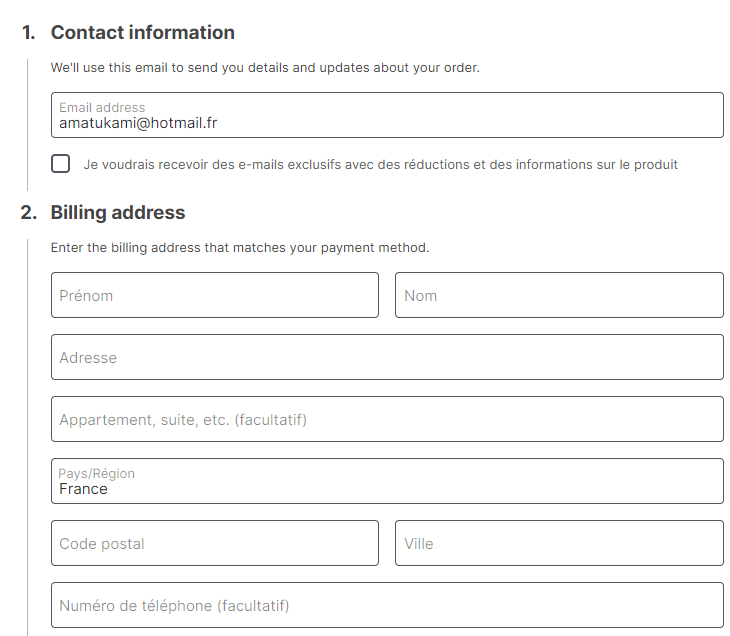Click the "We'll use this email" description text
This screenshot has width=730, height=636.
tap(265, 68)
